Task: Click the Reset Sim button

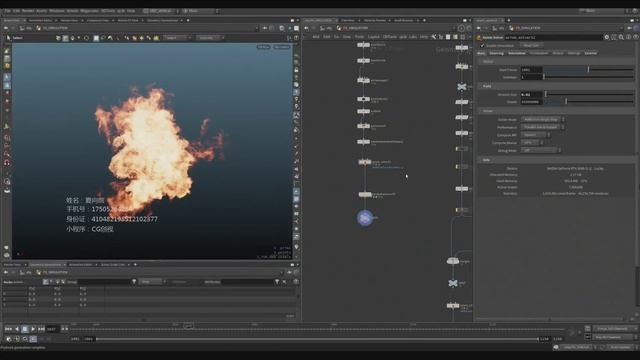Action: tap(531, 46)
